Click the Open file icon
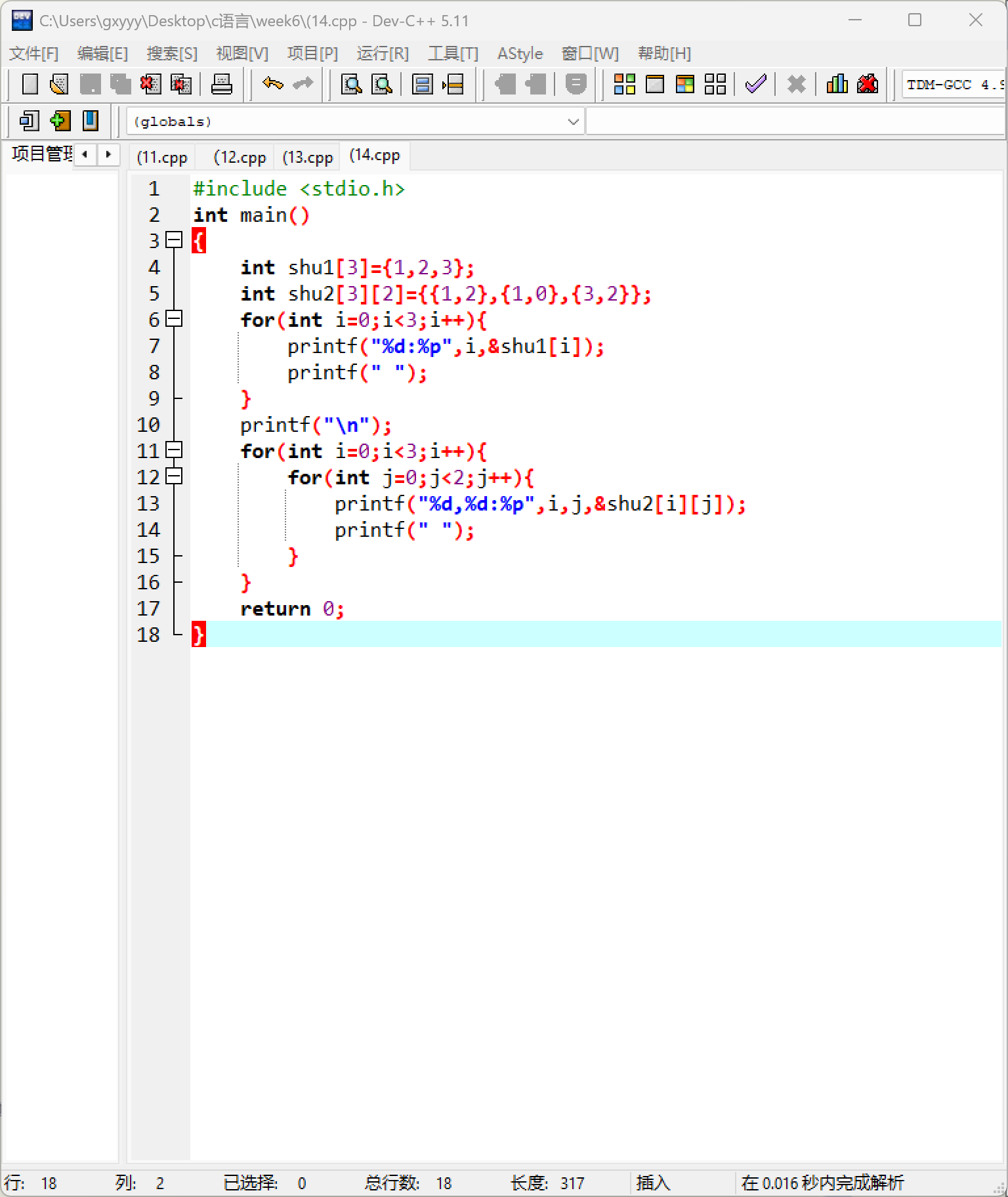This screenshot has height=1197, width=1008. click(60, 84)
